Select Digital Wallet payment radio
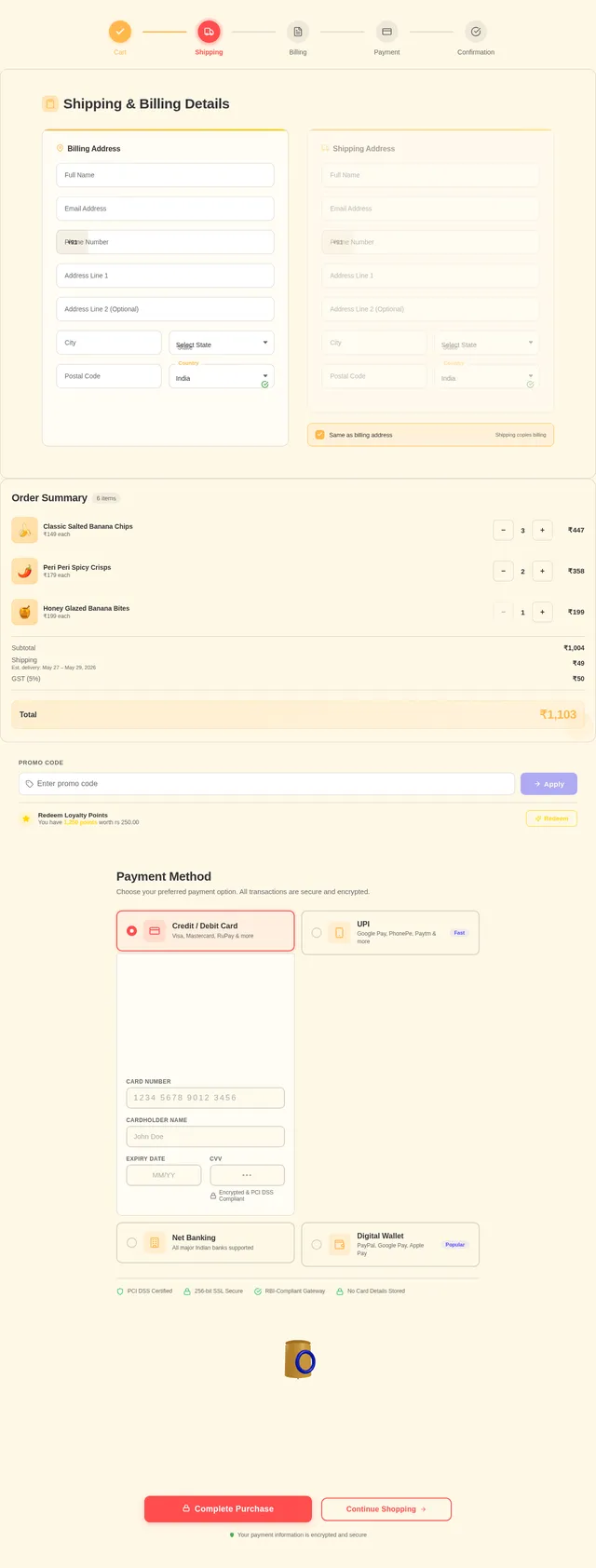This screenshot has height=1568, width=596. 317,1245
